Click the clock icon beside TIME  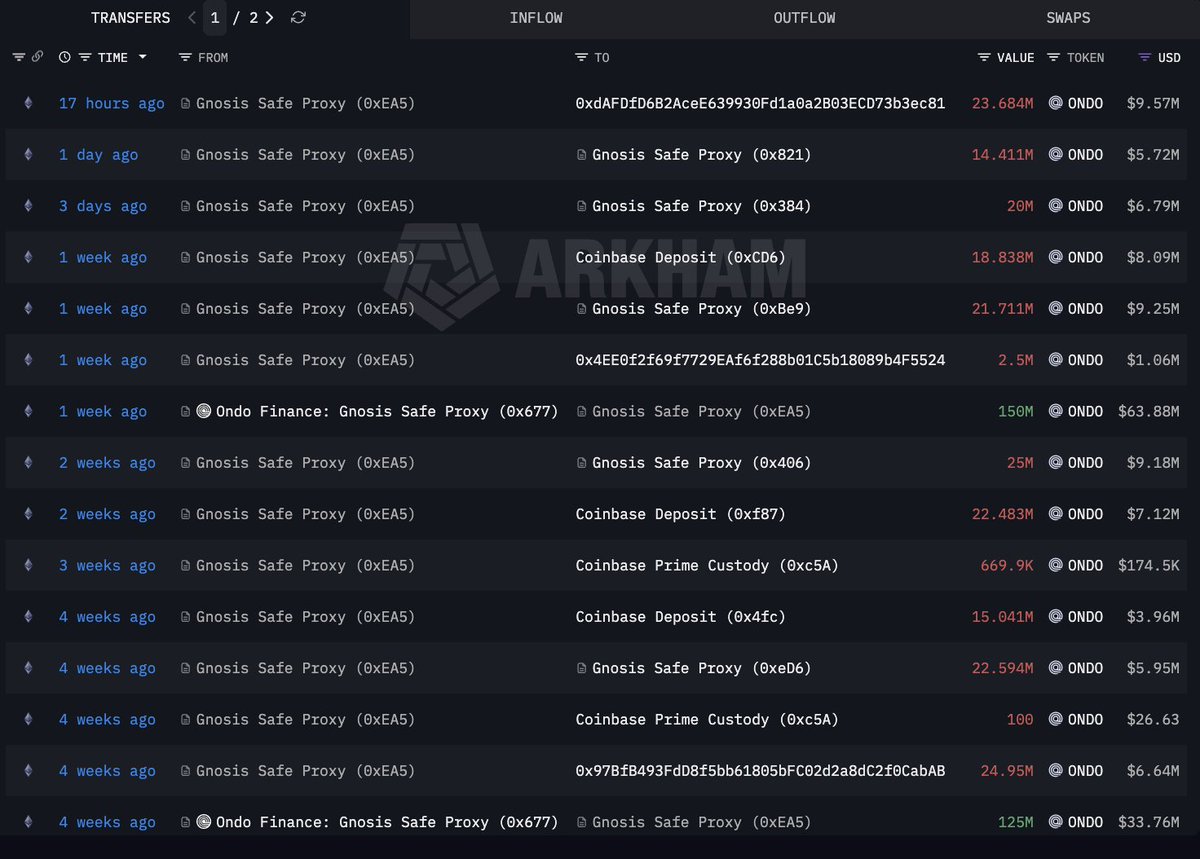tap(65, 57)
